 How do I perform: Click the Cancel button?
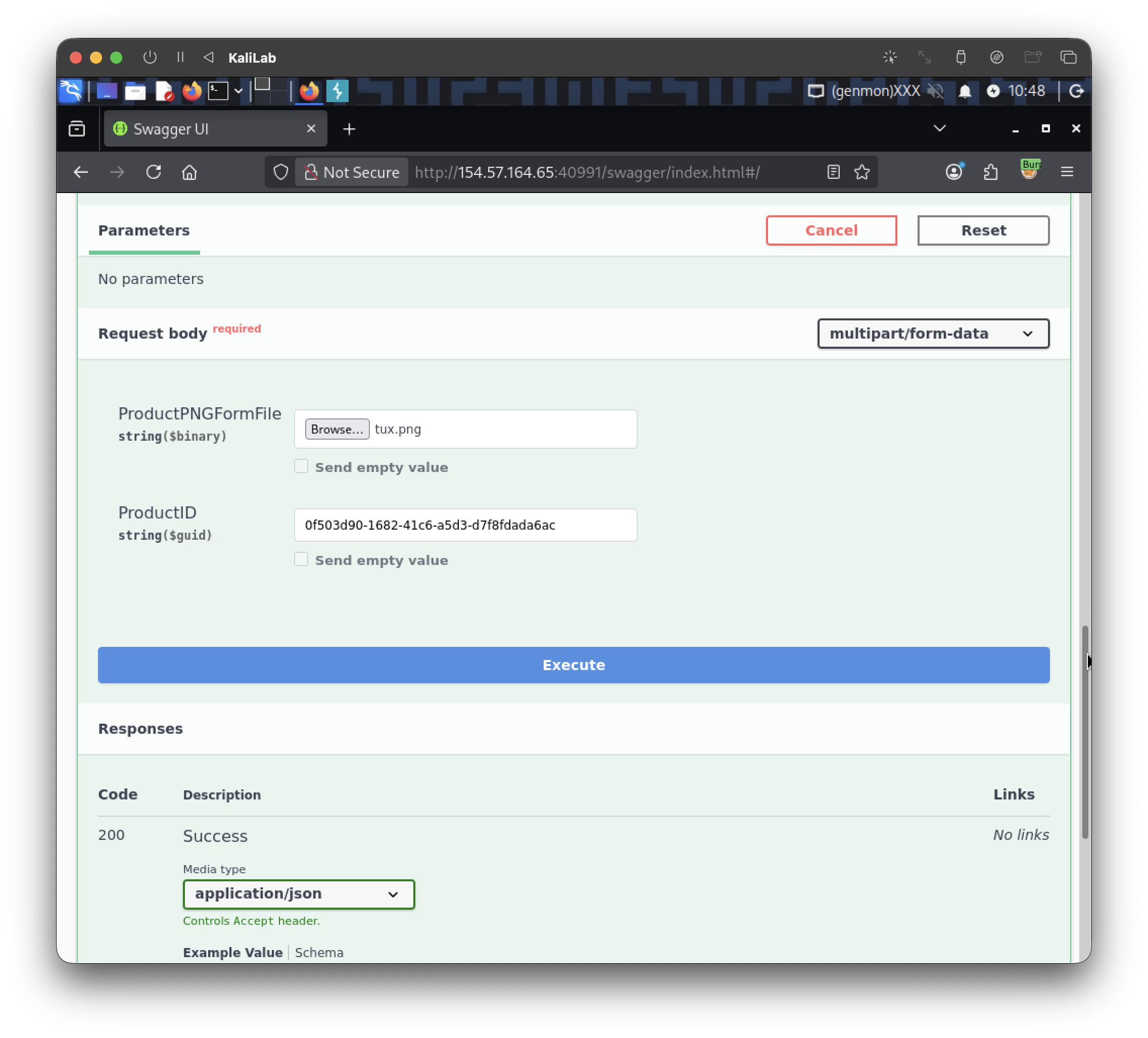(x=831, y=230)
